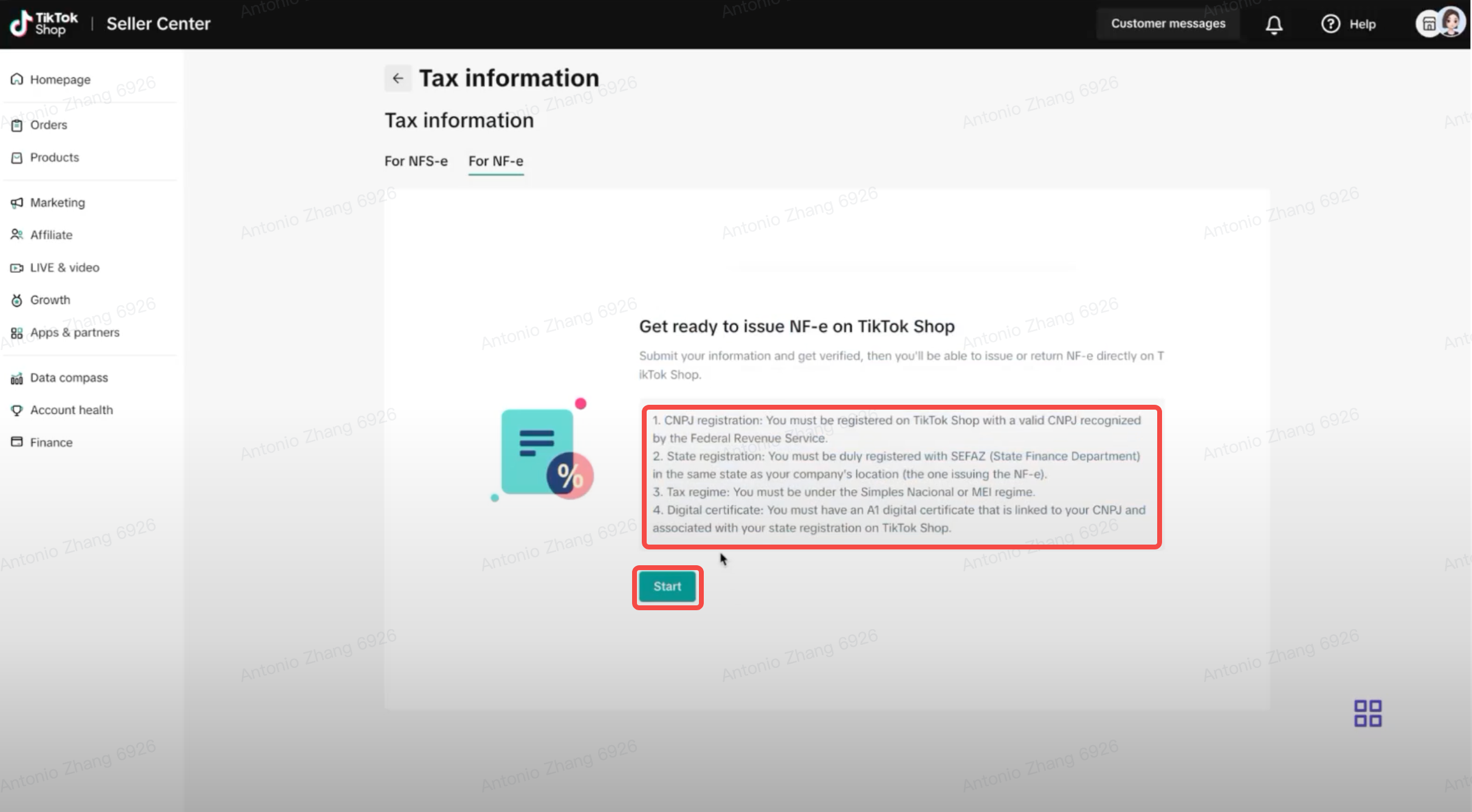Viewport: 1472px width, 812px height.
Task: Navigate to Affiliate
Action: [x=51, y=235]
